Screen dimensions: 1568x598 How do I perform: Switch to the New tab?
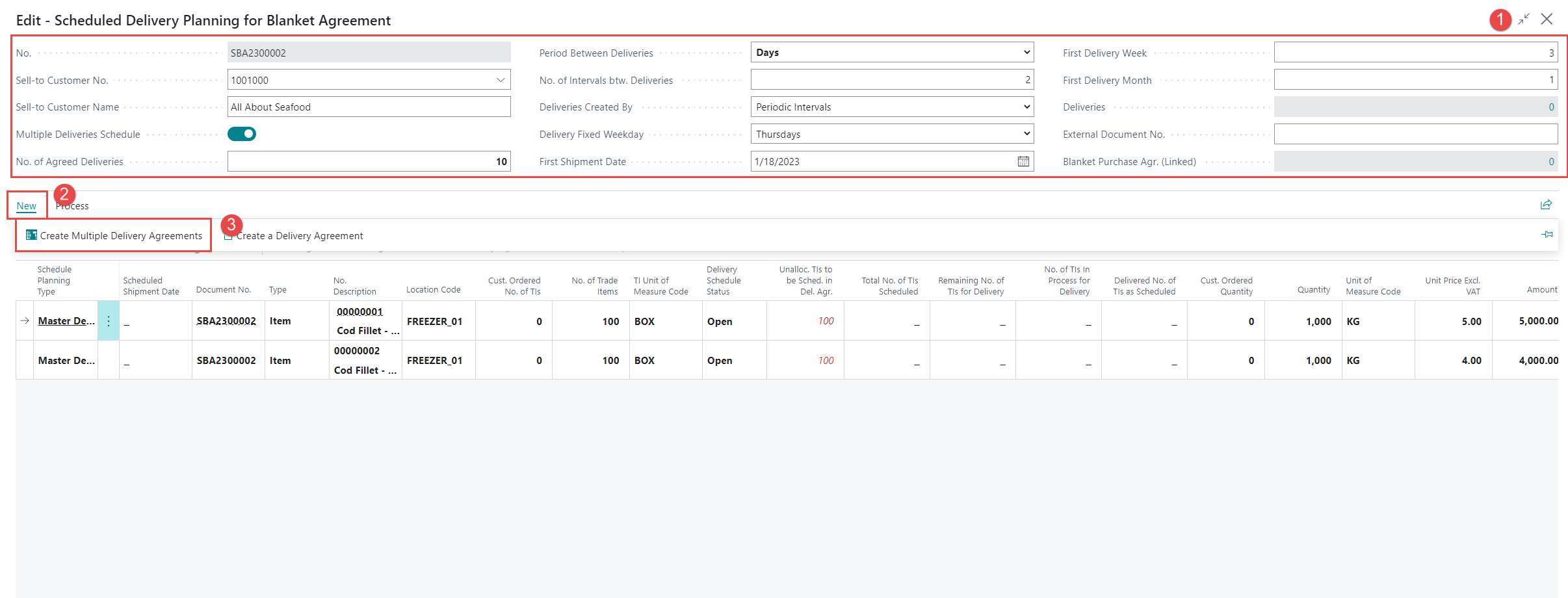click(x=27, y=206)
